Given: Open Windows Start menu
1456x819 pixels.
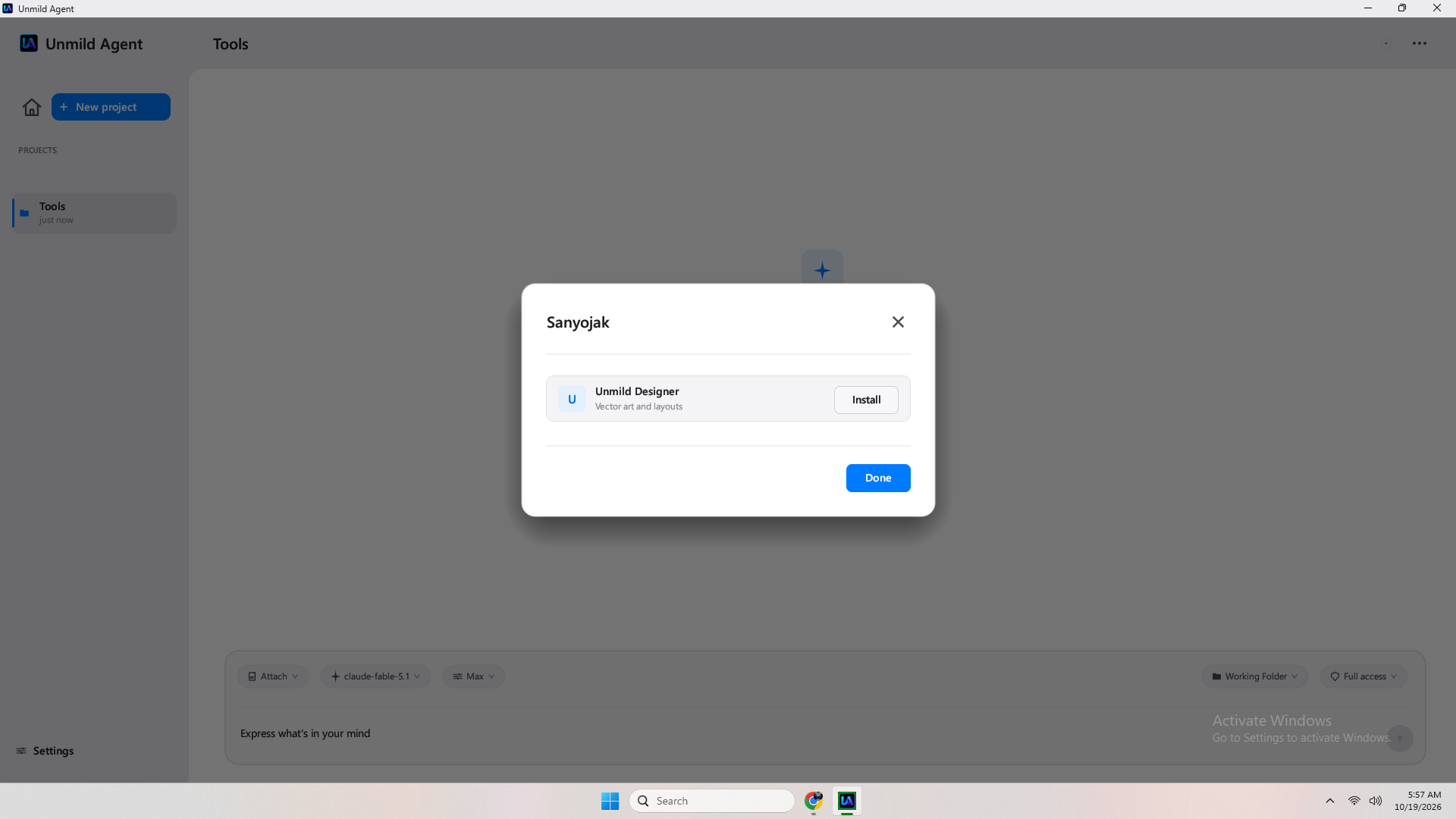Looking at the screenshot, I should pos(610,801).
